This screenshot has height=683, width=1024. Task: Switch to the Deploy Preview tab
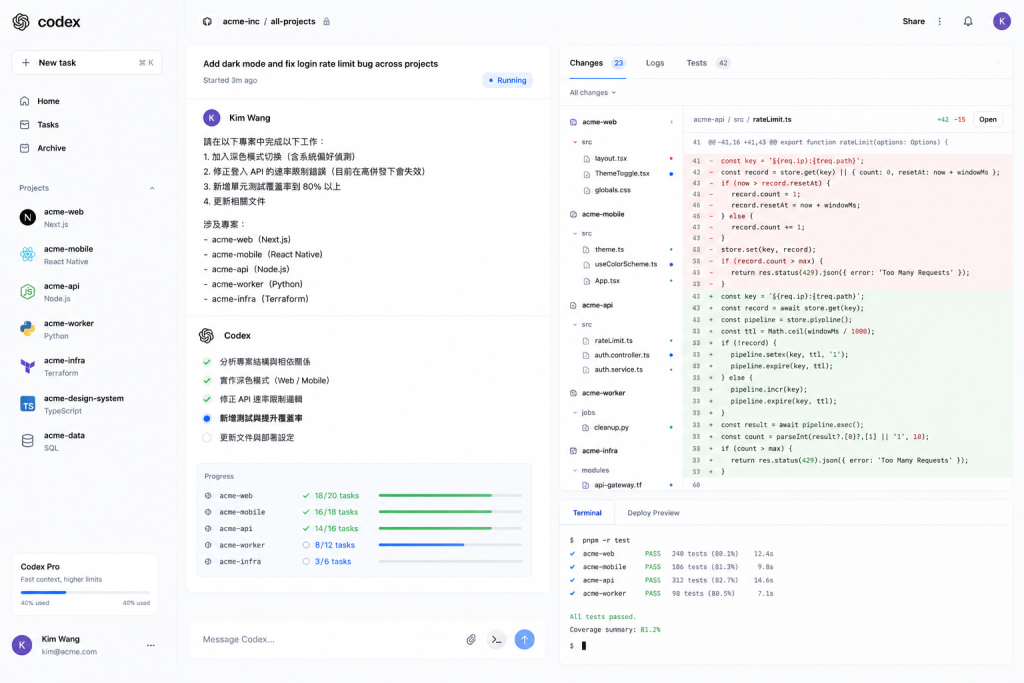tap(653, 513)
